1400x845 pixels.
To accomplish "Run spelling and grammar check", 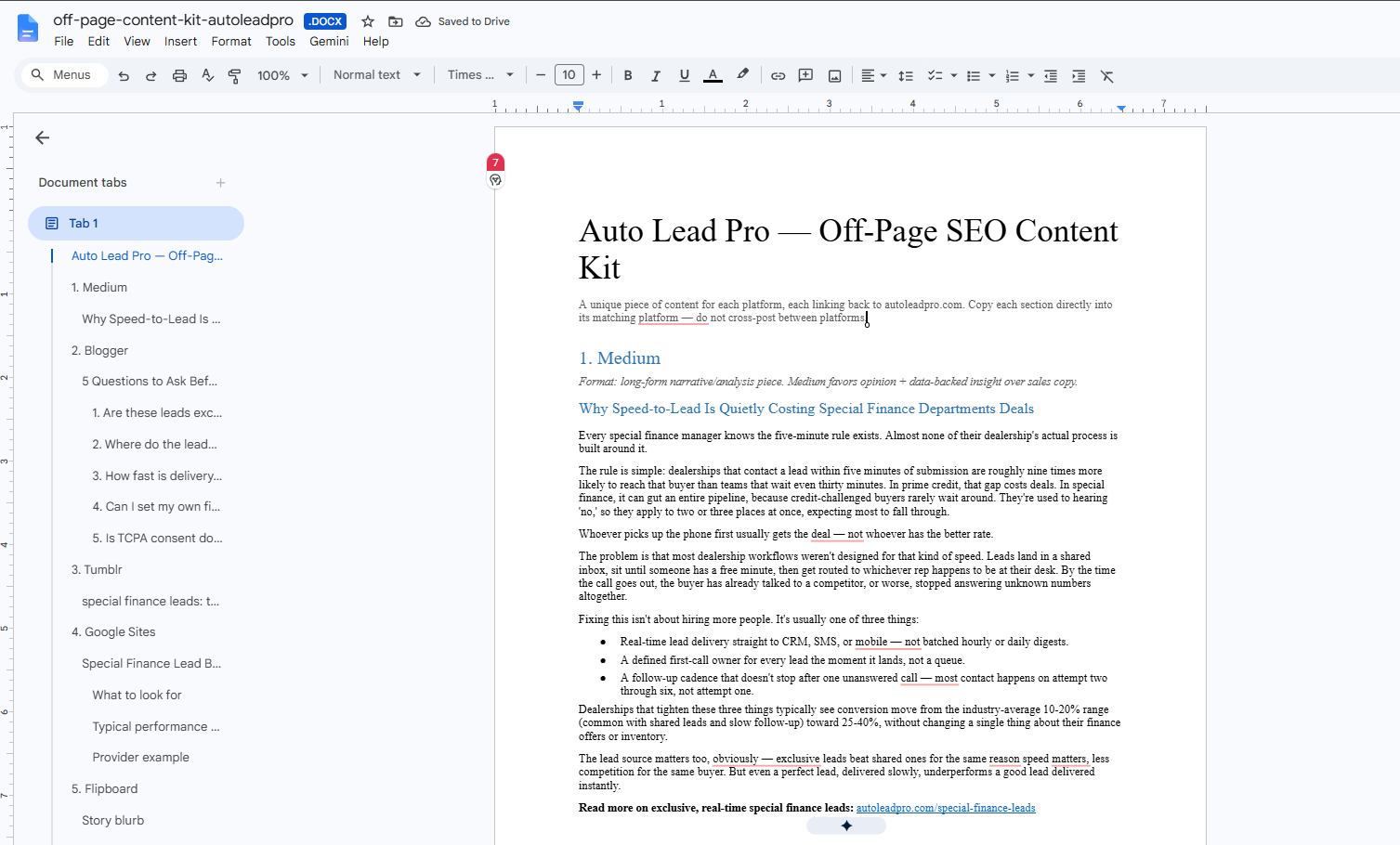I will coord(207,75).
